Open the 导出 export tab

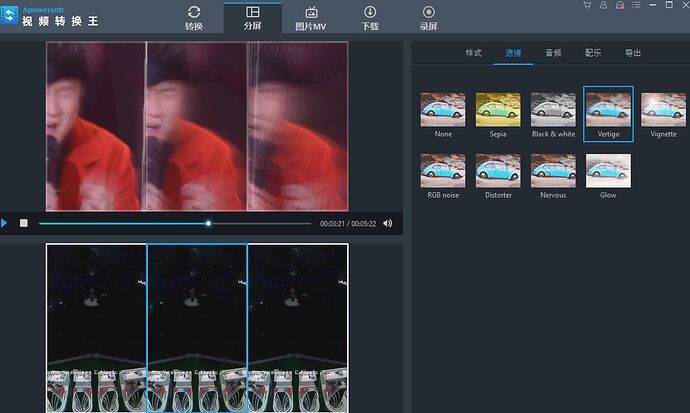pyautogui.click(x=633, y=53)
